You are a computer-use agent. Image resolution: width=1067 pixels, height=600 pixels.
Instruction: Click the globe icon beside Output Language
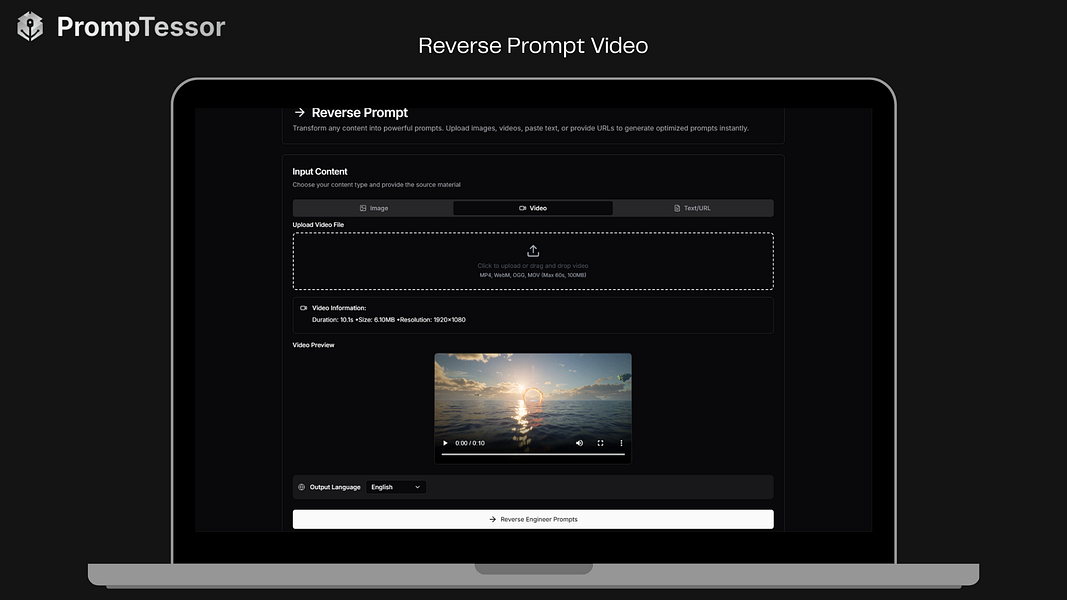tap(301, 486)
